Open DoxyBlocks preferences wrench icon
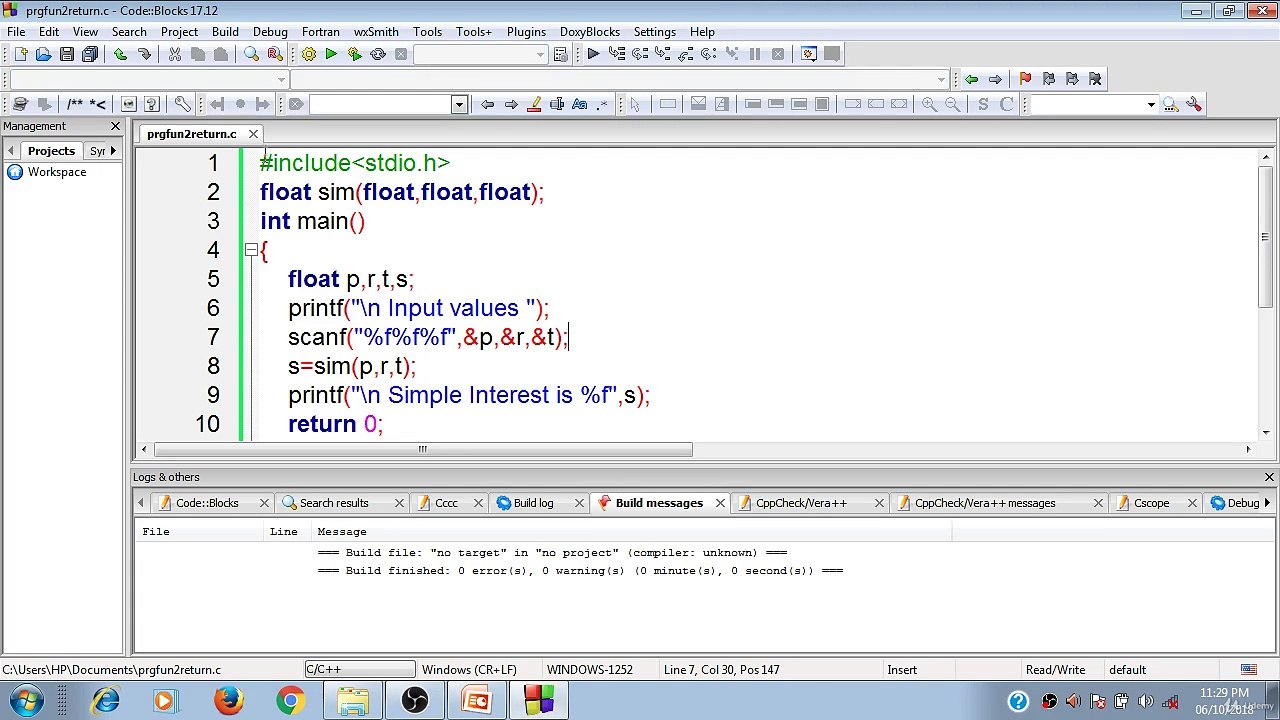 (182, 104)
